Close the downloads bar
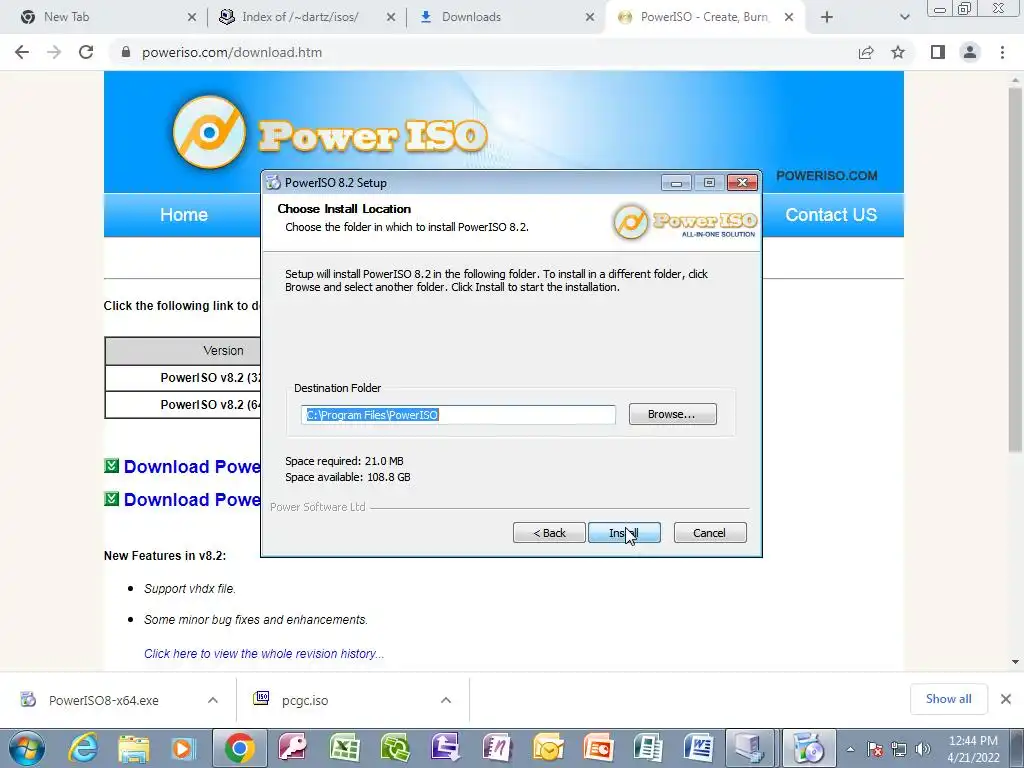This screenshot has width=1024, height=768. coord(1006,699)
